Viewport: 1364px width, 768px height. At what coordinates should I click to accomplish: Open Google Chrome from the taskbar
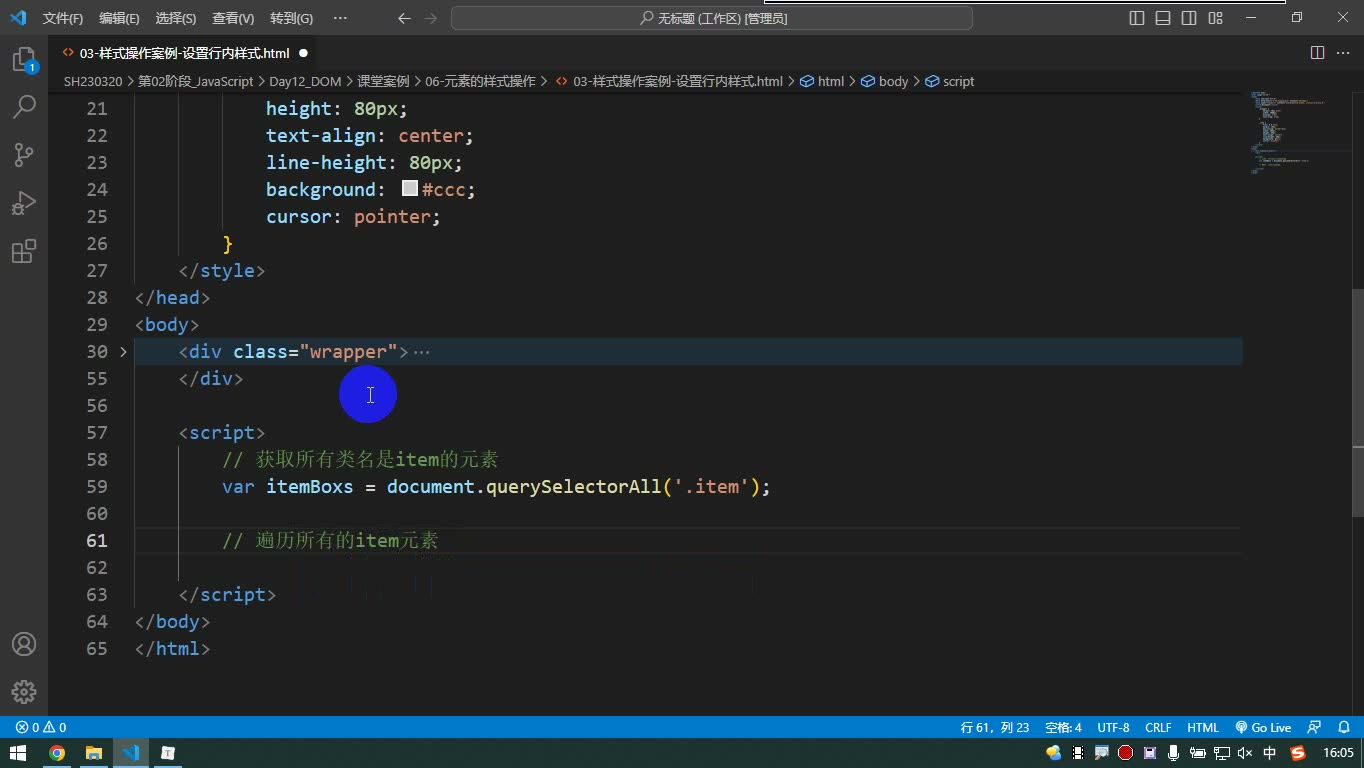tap(57, 753)
